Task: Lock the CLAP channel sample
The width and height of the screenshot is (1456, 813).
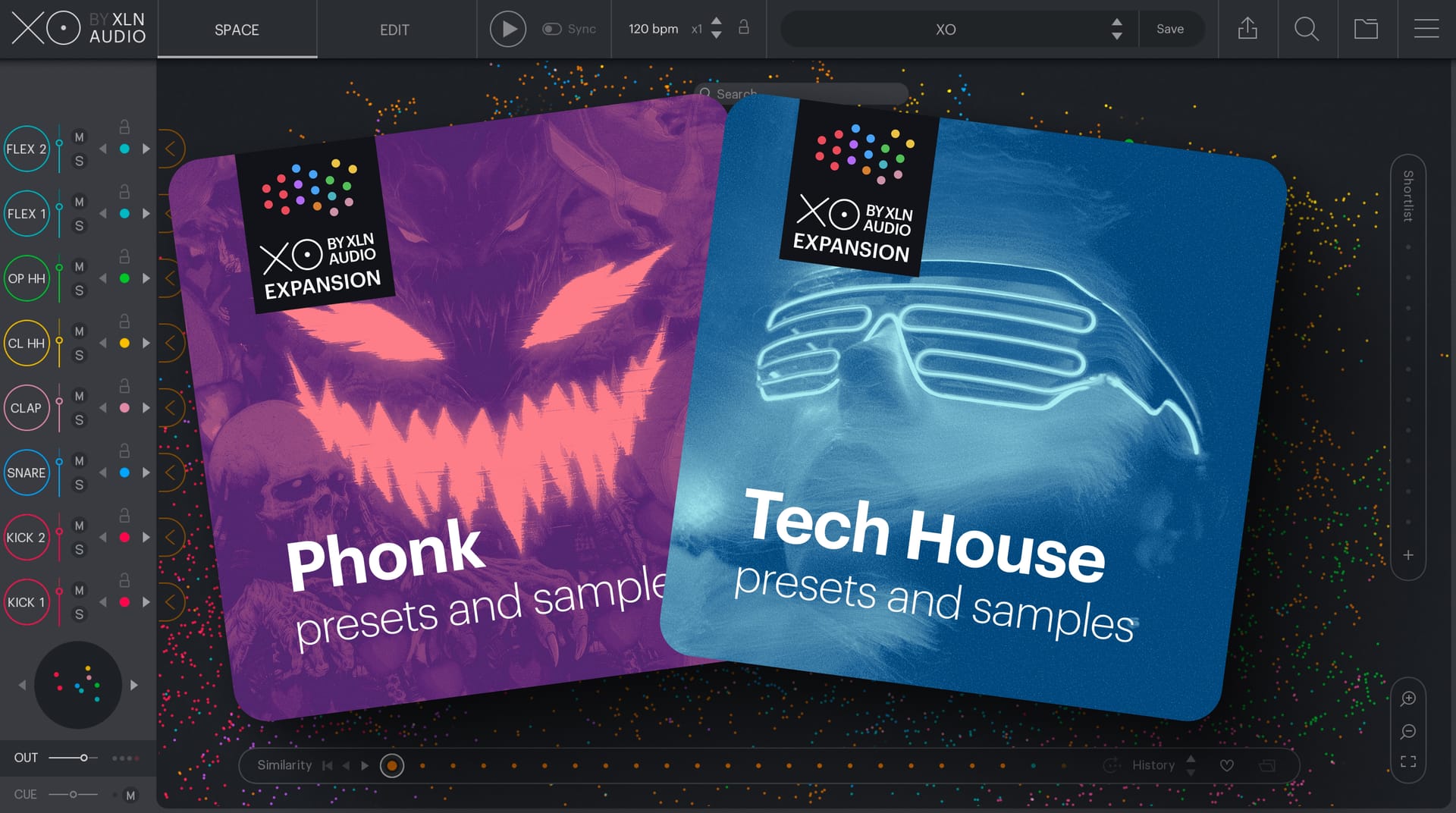Action: click(x=124, y=385)
